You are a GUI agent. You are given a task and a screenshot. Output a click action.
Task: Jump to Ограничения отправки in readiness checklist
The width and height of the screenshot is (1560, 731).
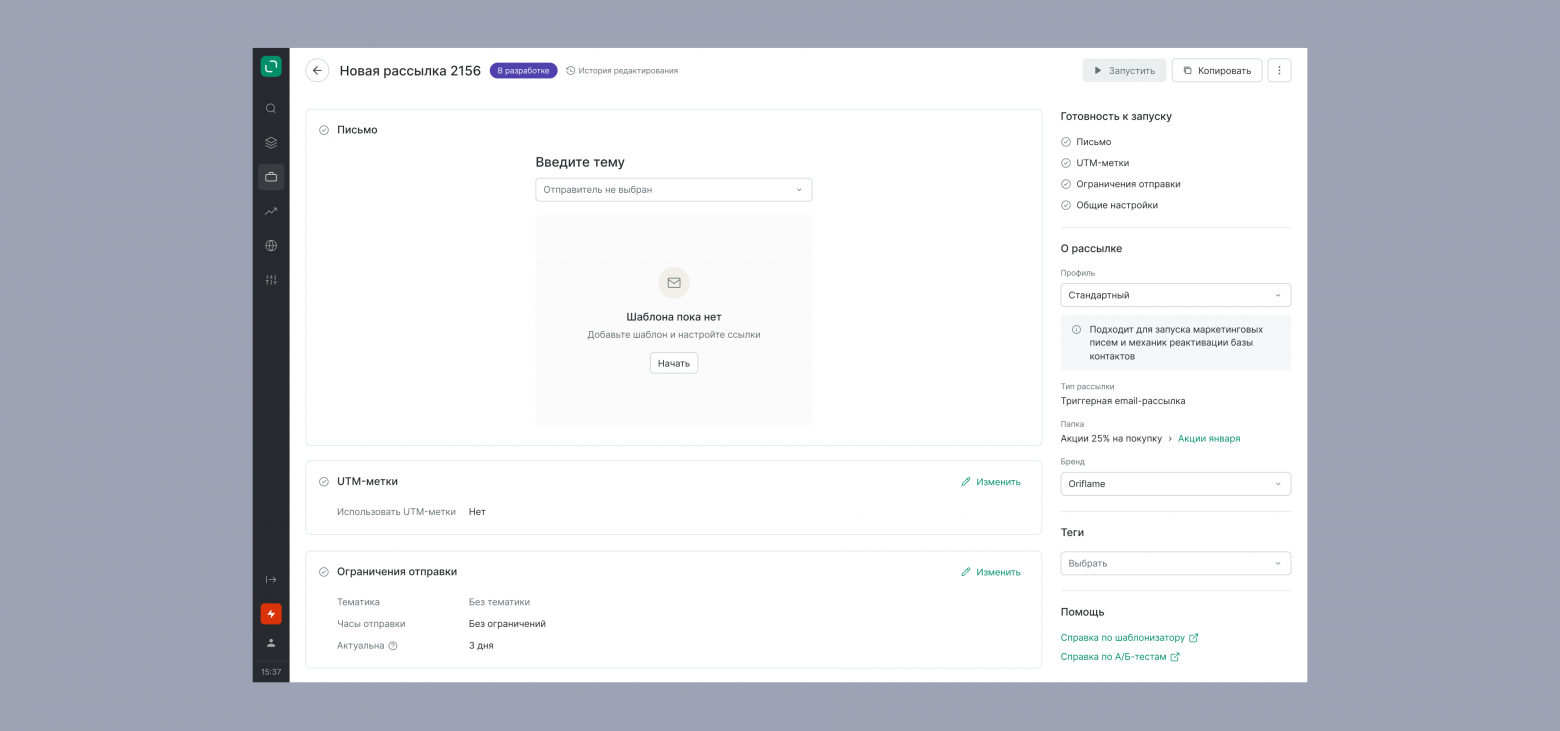pos(1128,184)
